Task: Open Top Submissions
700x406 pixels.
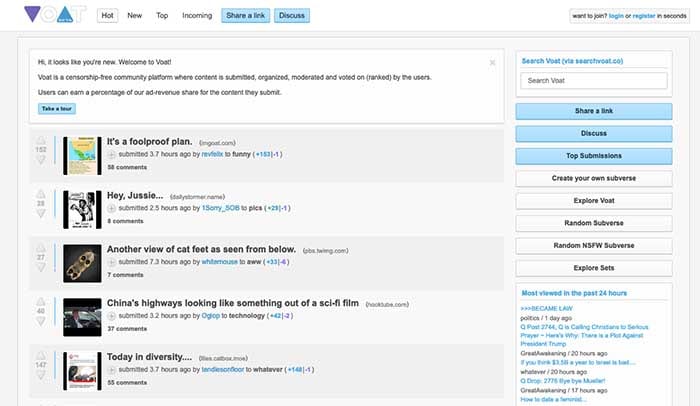Action: (594, 155)
